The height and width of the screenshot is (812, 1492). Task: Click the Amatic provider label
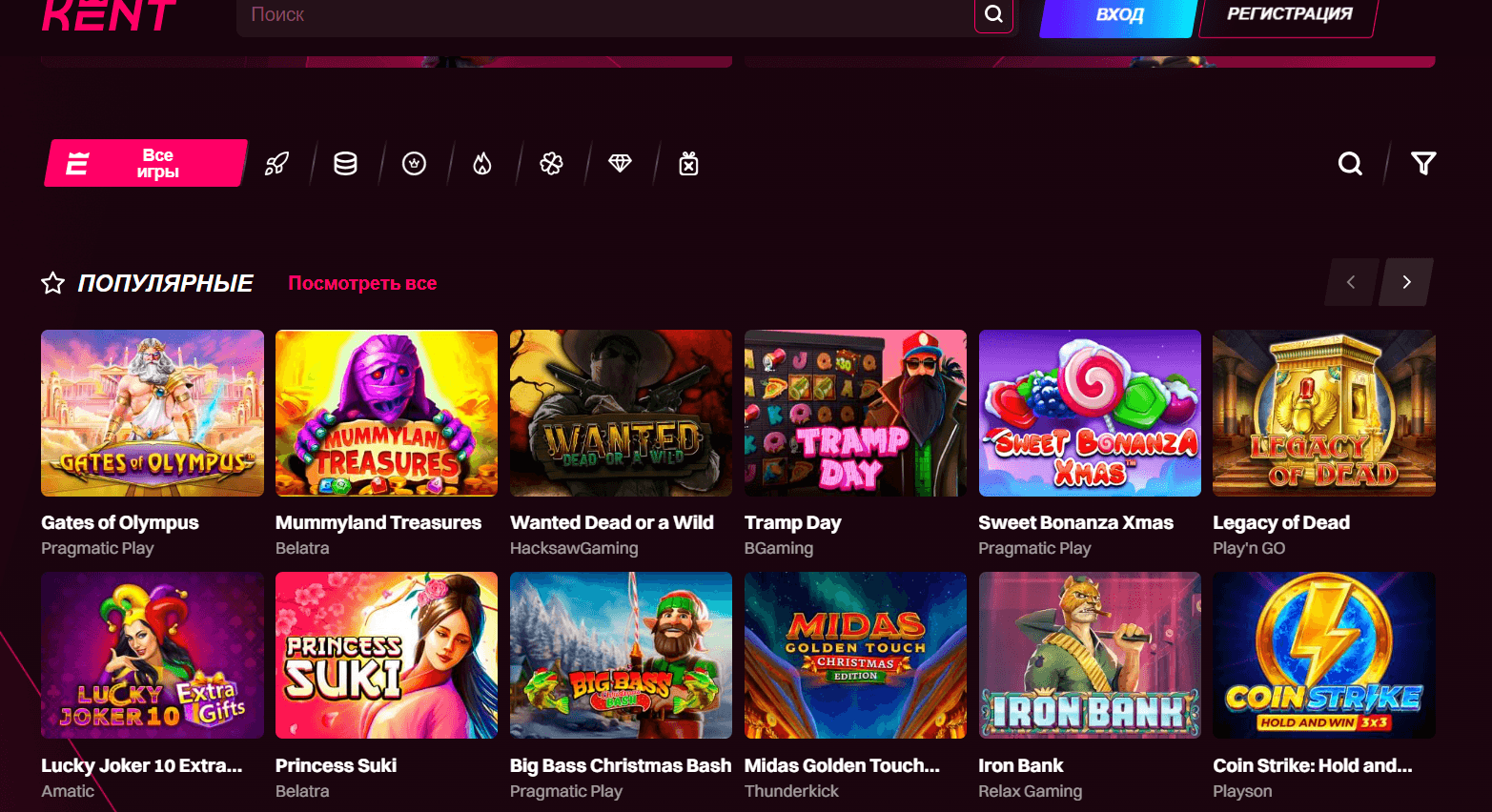pyautogui.click(x=68, y=791)
